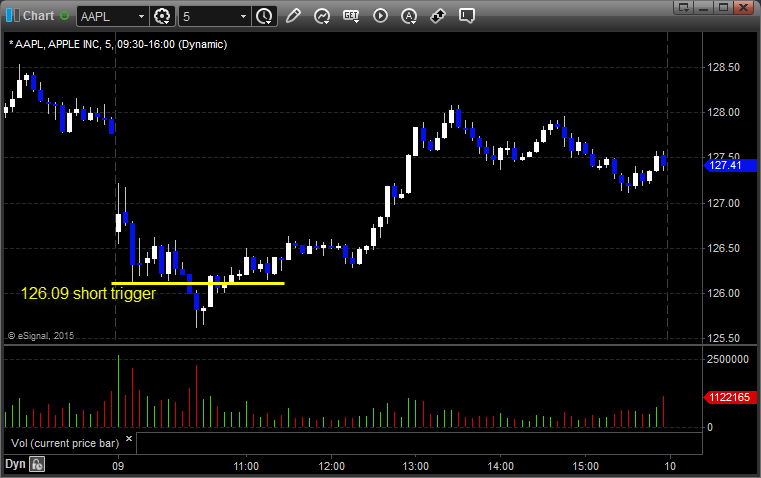Click the Dyn label at bottom left

click(x=15, y=464)
